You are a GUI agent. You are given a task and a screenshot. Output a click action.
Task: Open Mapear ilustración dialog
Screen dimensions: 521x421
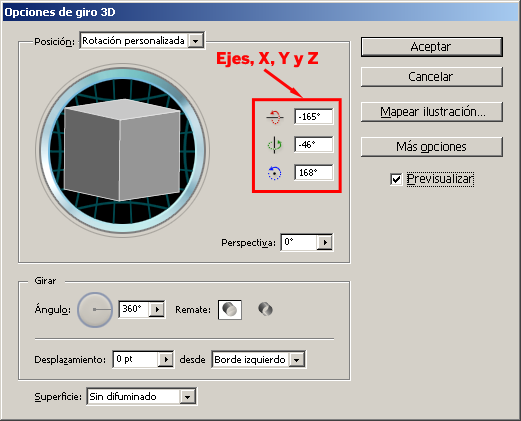(x=432, y=112)
